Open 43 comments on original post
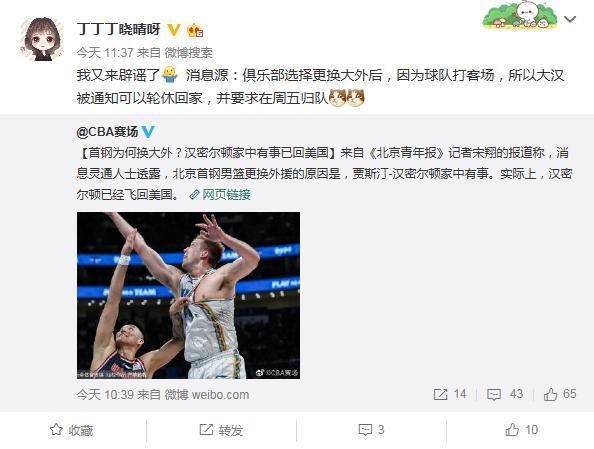Screen dimensions: 594x449 click(x=505, y=394)
